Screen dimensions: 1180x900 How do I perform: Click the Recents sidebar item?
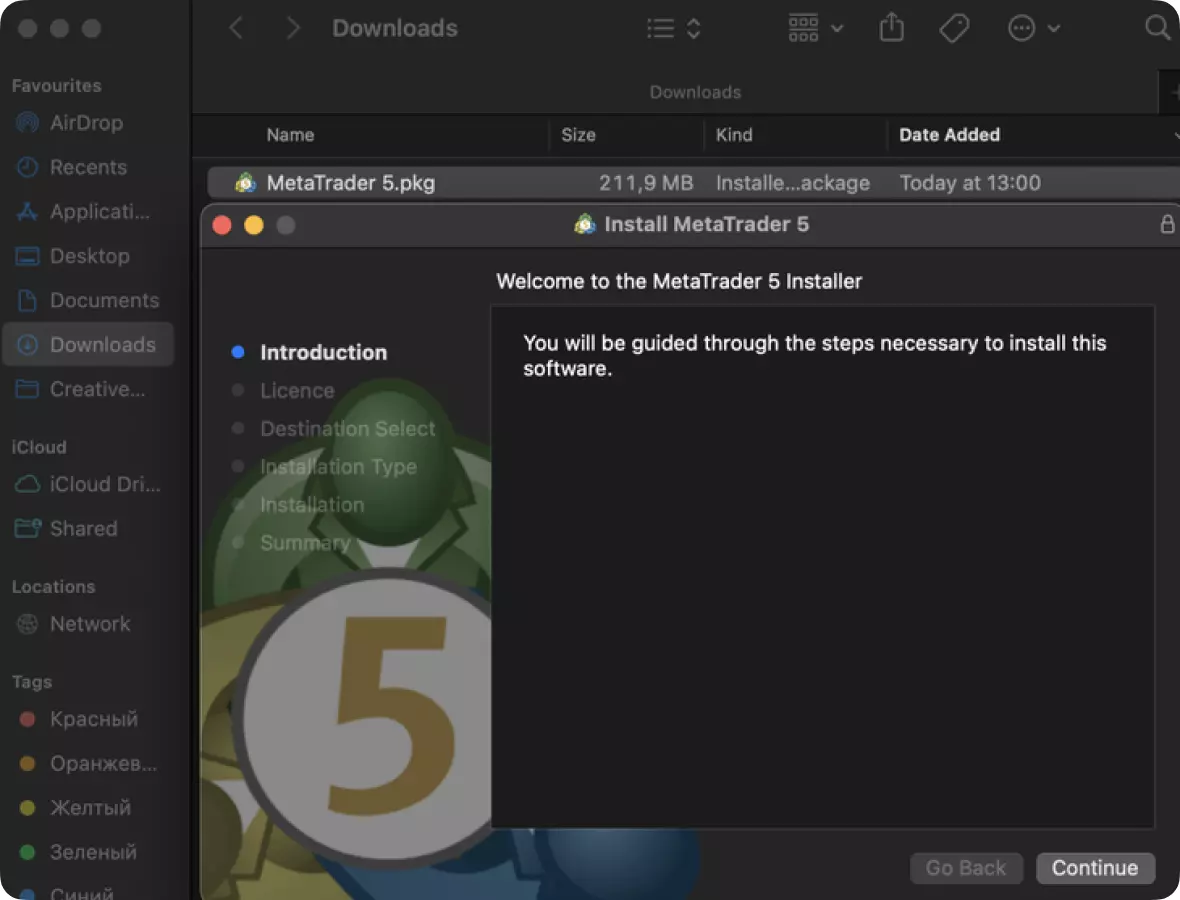click(88, 167)
